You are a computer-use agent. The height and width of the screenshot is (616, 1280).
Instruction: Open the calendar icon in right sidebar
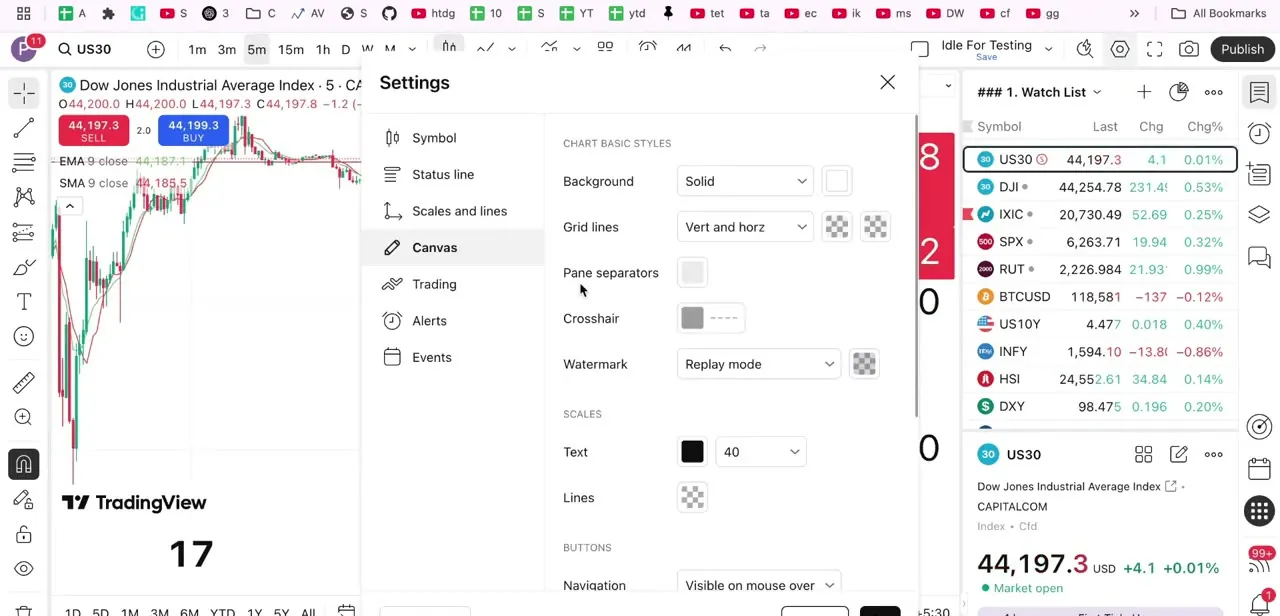[1259, 469]
